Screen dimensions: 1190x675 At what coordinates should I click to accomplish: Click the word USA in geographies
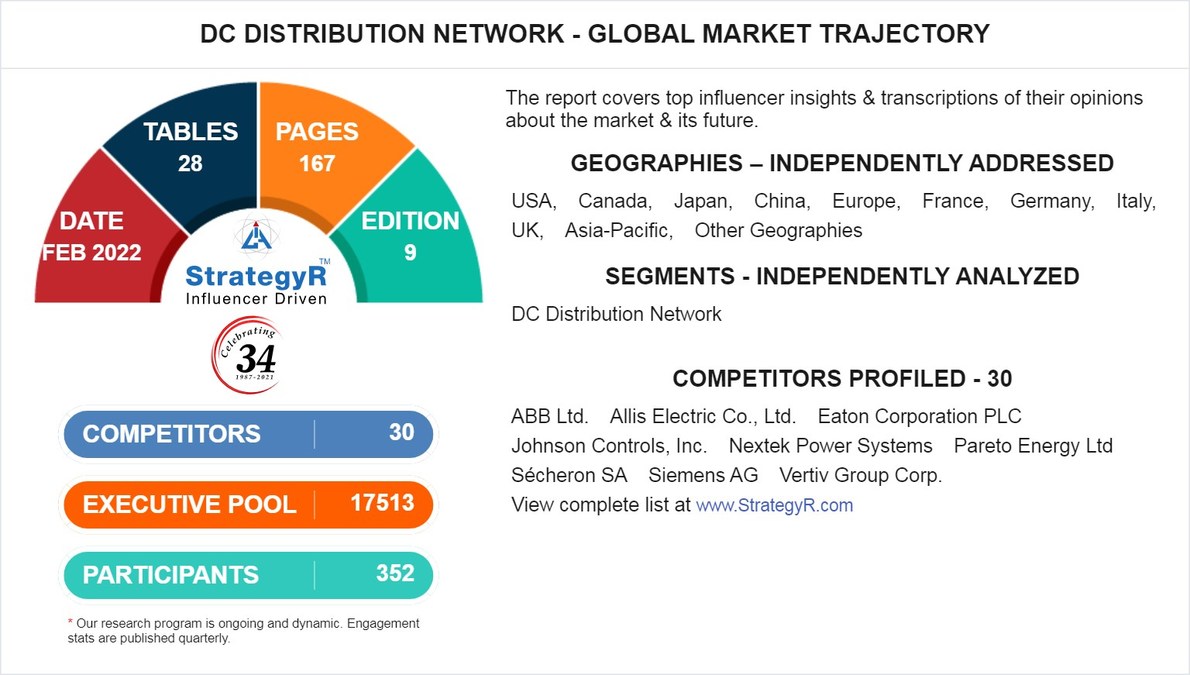point(534,201)
